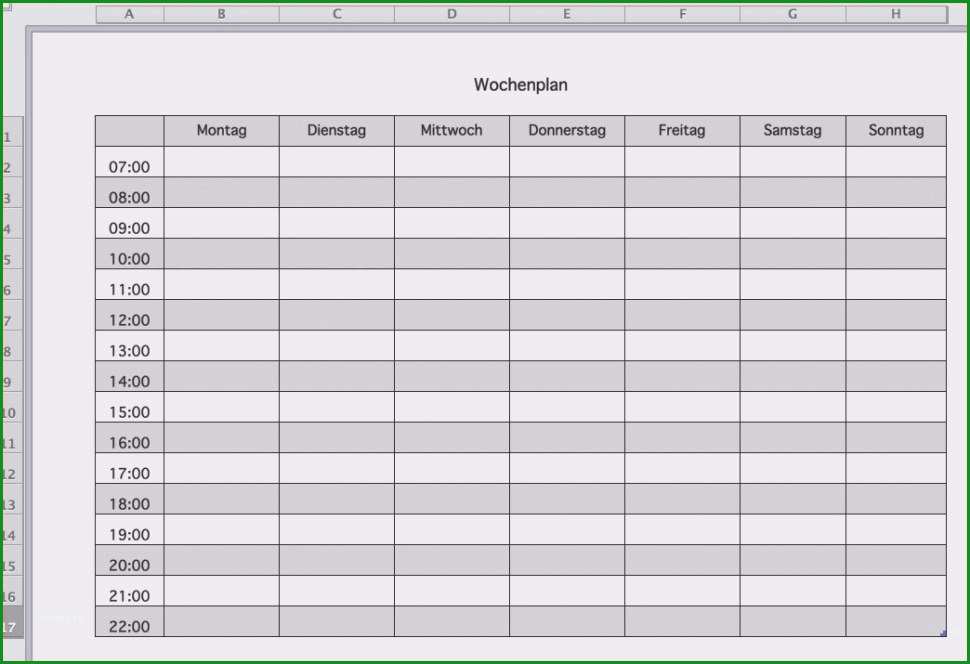Click the Wochenplan title text

520,85
